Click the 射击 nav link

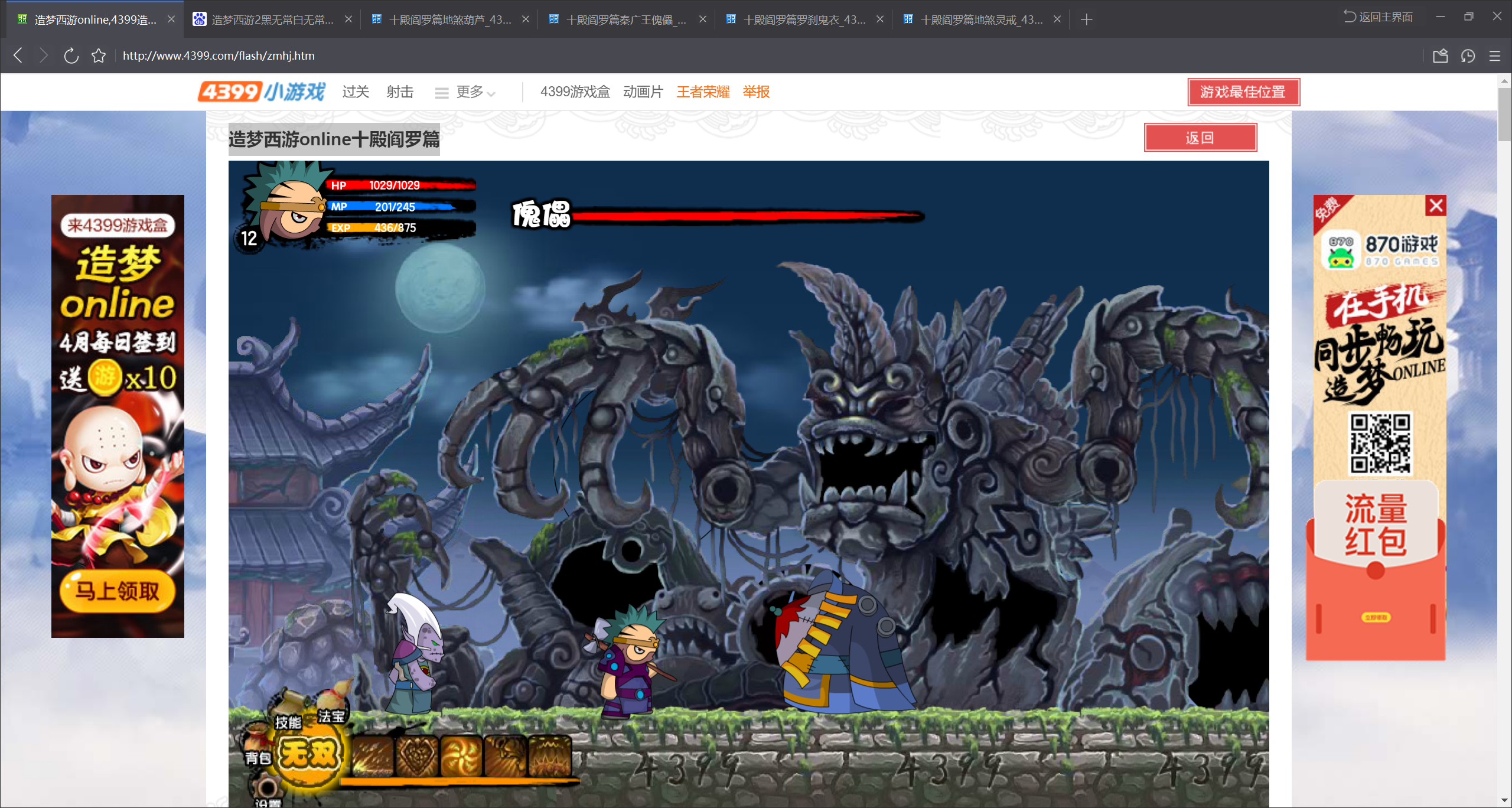point(400,92)
